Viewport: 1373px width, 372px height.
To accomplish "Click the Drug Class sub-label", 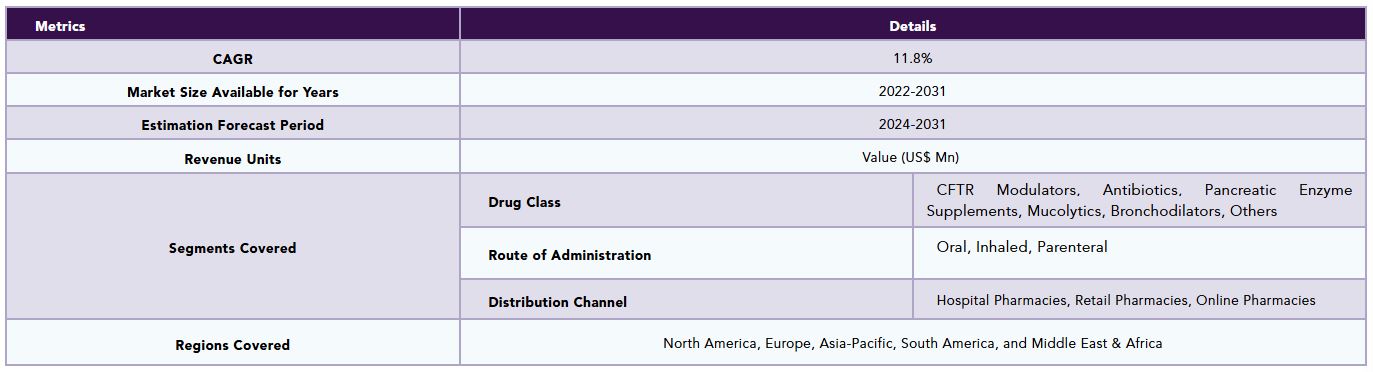I will 524,201.
